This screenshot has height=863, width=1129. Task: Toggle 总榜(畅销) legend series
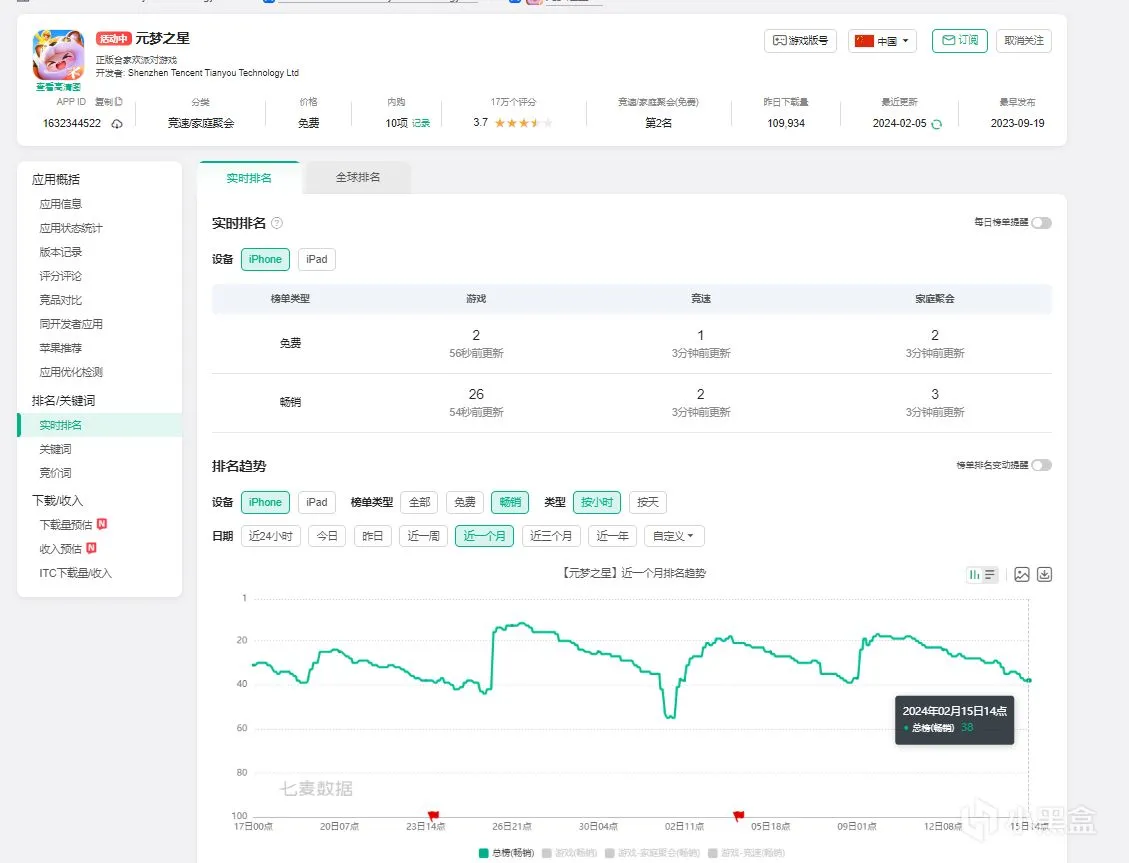tap(506, 853)
